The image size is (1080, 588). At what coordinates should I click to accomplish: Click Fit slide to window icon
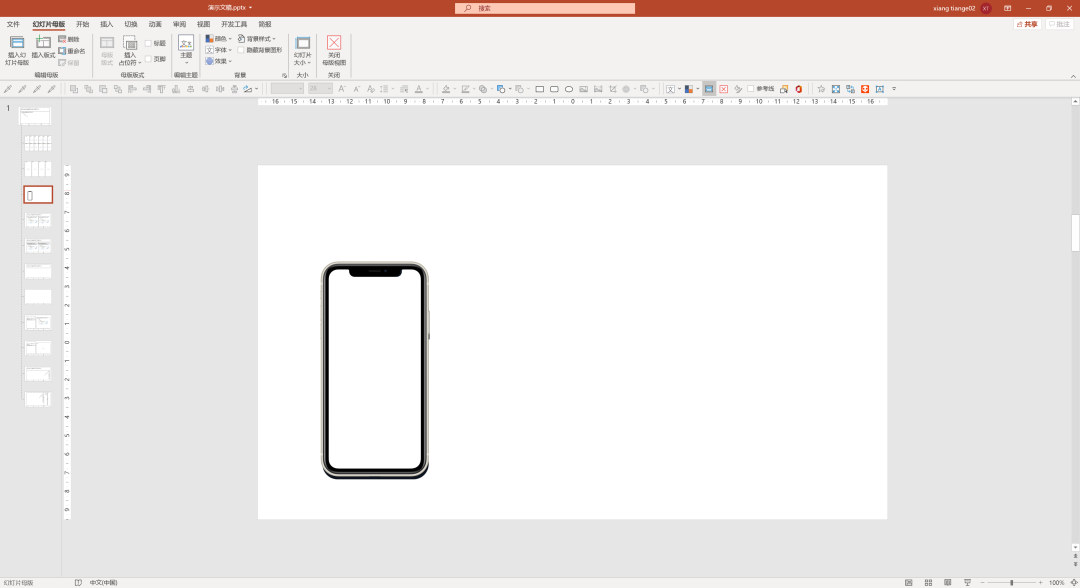[1073, 582]
